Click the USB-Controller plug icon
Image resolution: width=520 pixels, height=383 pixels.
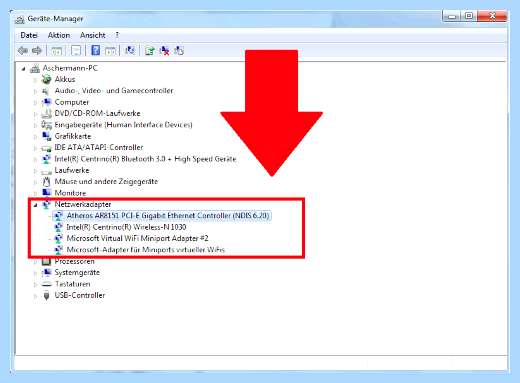tap(46, 295)
